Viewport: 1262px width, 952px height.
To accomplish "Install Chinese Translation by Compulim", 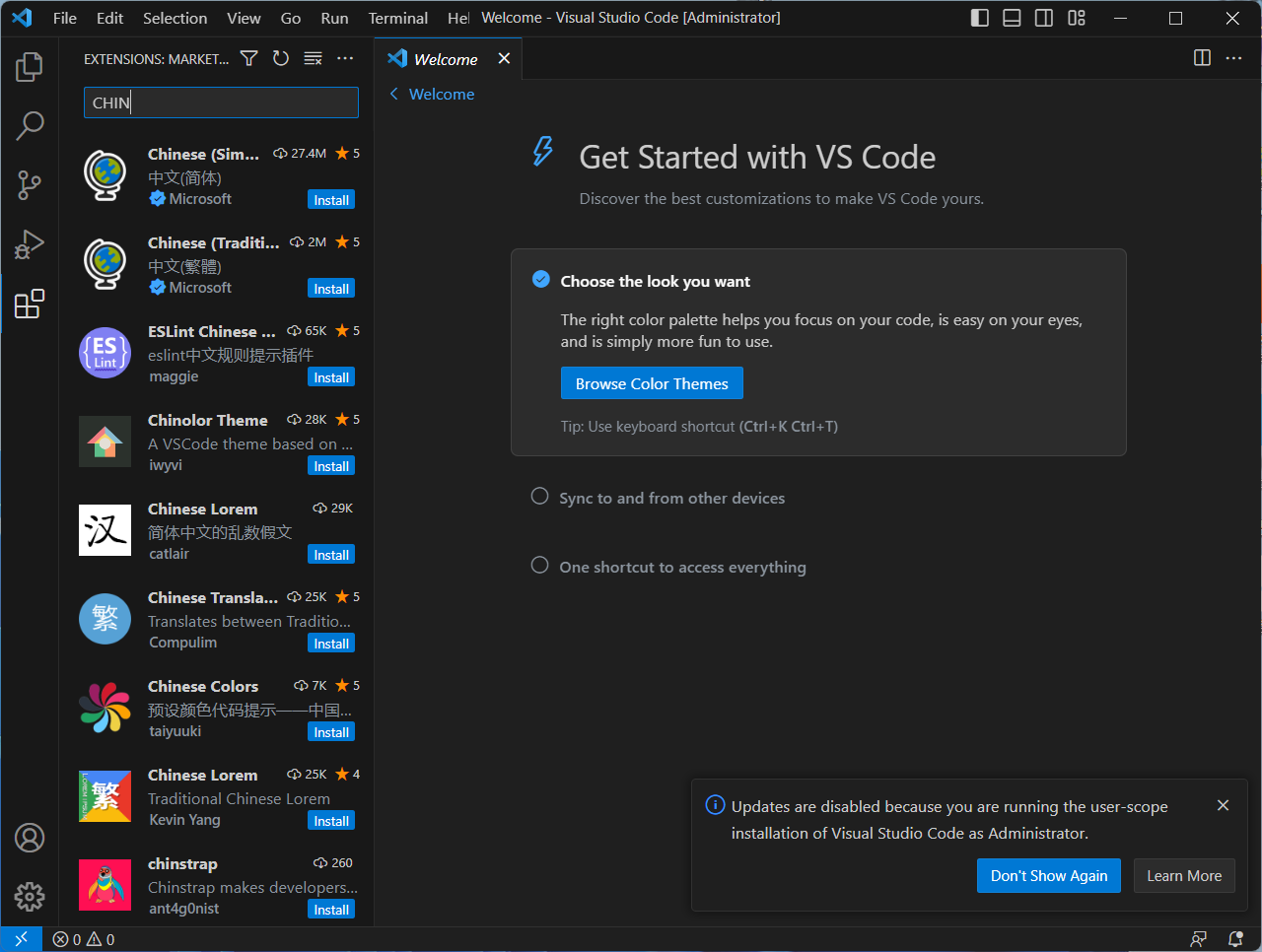I will (331, 644).
